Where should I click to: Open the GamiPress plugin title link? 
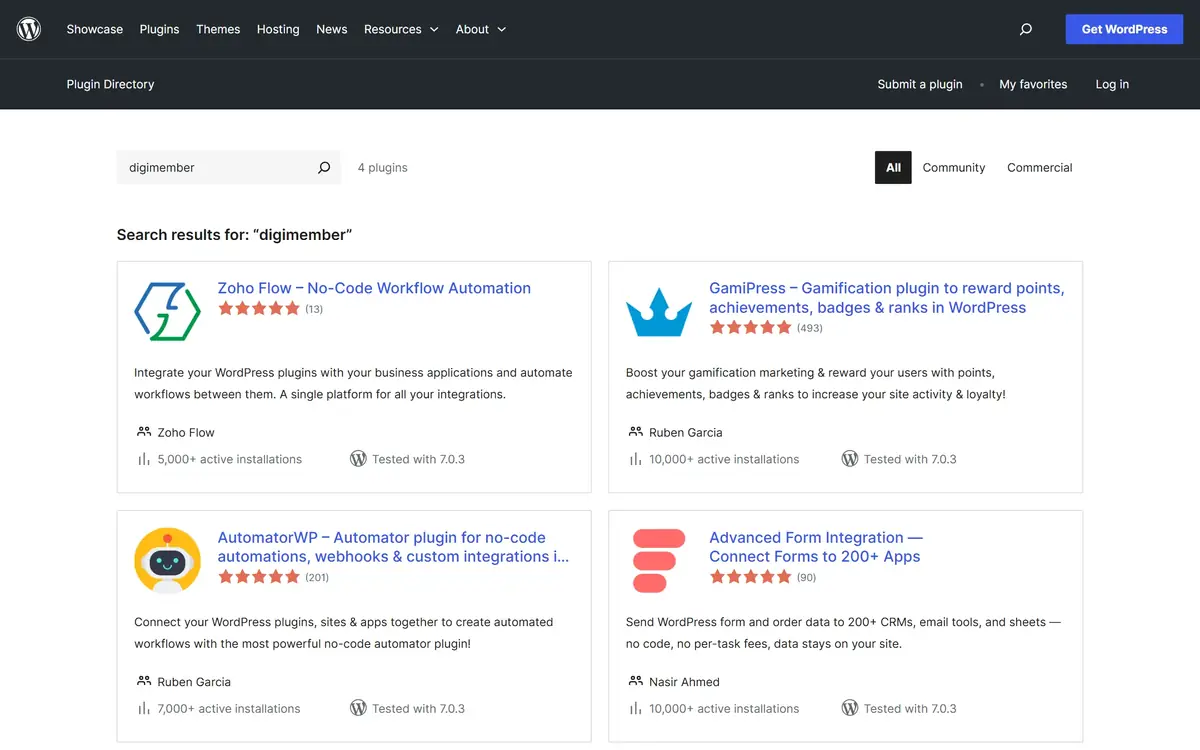click(887, 298)
